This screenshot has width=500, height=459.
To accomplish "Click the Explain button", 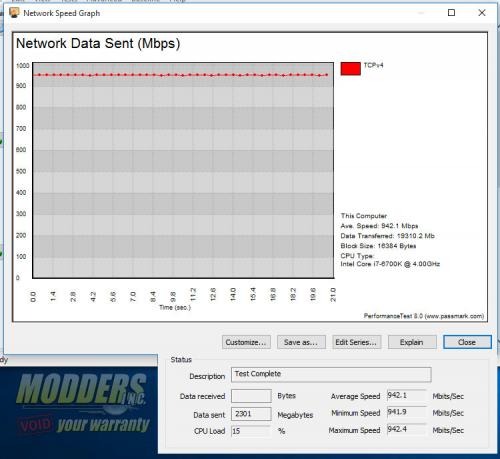I will pyautogui.click(x=412, y=342).
